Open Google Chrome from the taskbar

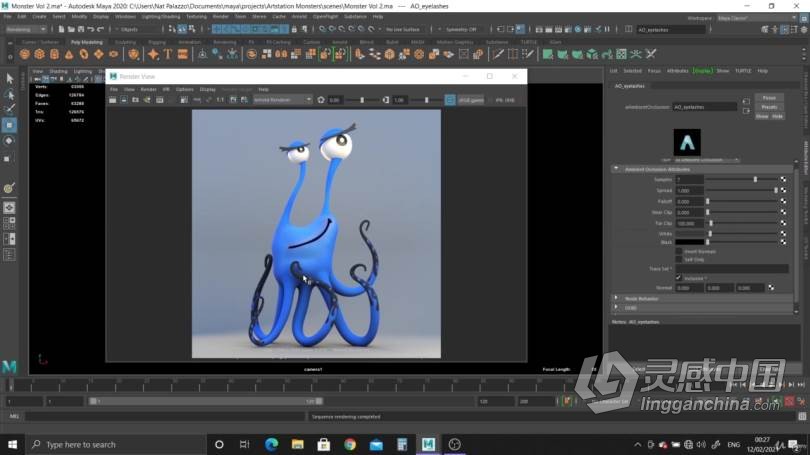click(x=350, y=444)
